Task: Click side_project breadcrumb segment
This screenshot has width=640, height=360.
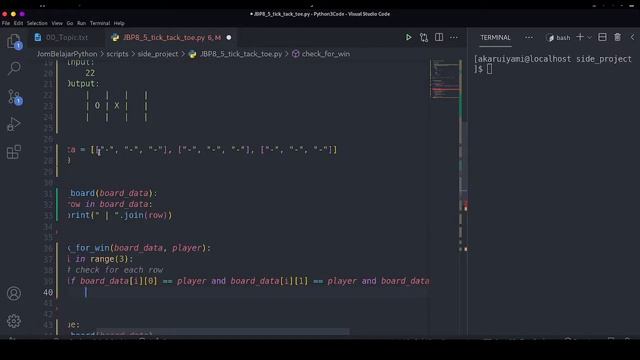Action: click(x=158, y=54)
